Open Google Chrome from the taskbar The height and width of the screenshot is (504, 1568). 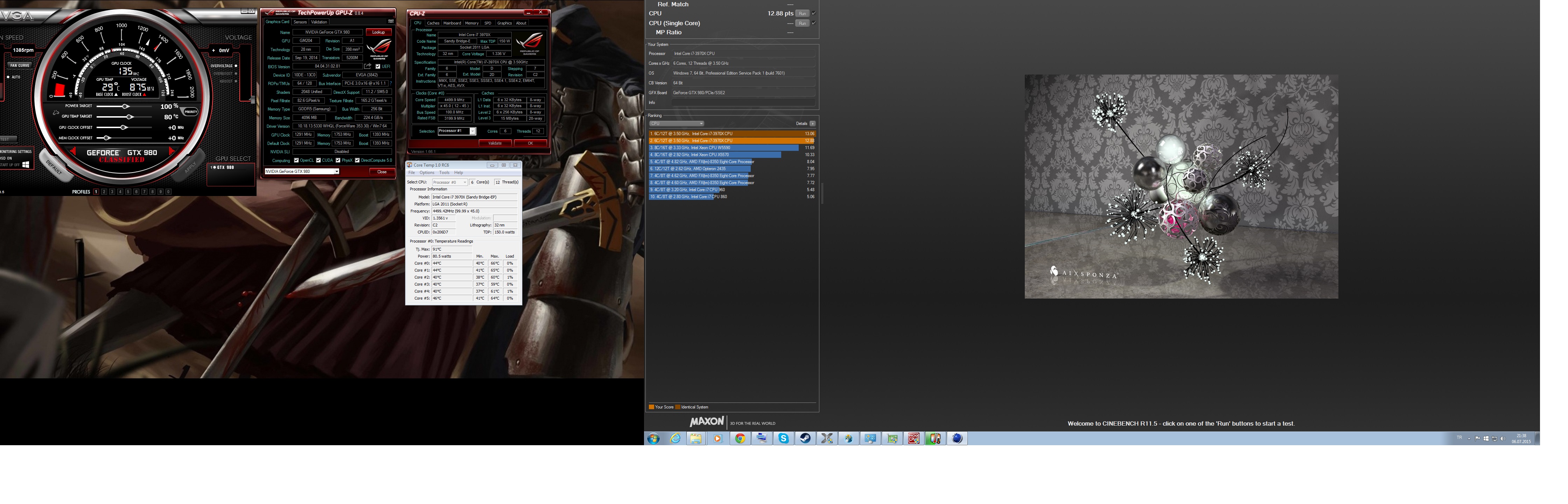coord(740,438)
